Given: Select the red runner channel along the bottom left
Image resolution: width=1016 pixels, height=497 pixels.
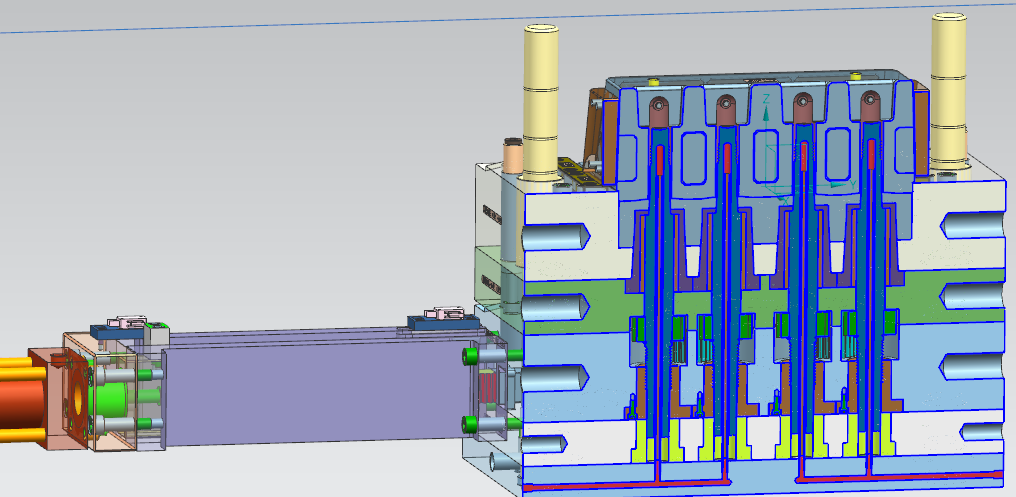Looking at the screenshot, I should [x=627, y=483].
